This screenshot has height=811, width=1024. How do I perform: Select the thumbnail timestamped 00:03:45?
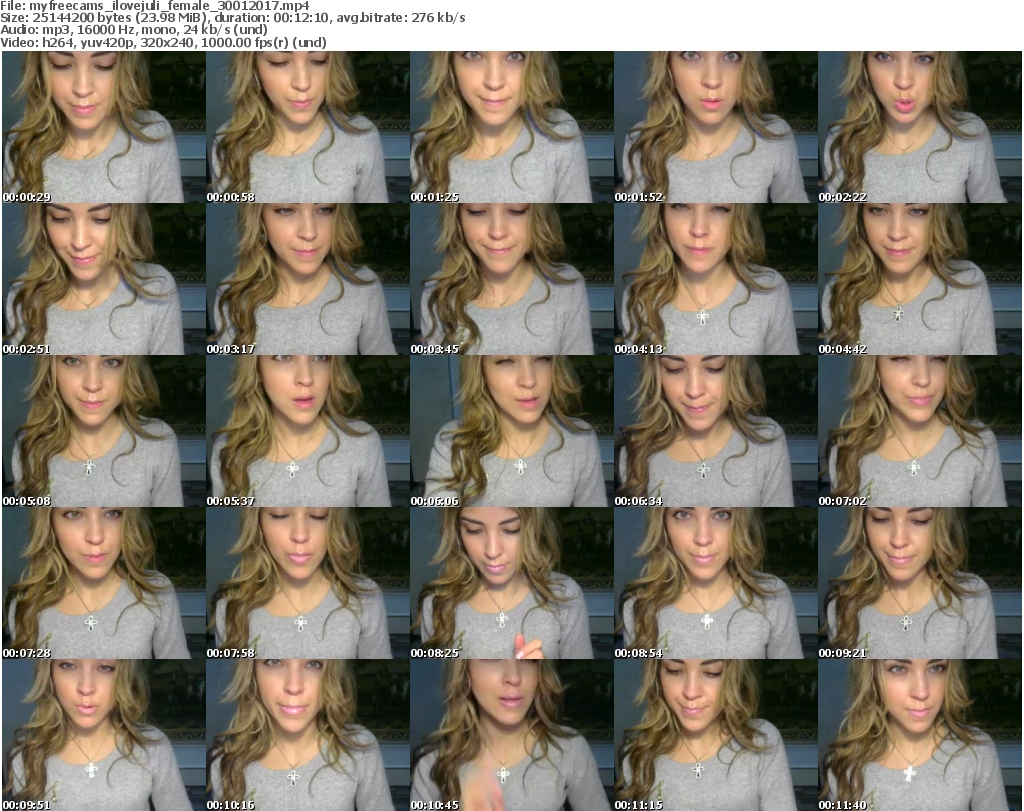[x=512, y=279]
